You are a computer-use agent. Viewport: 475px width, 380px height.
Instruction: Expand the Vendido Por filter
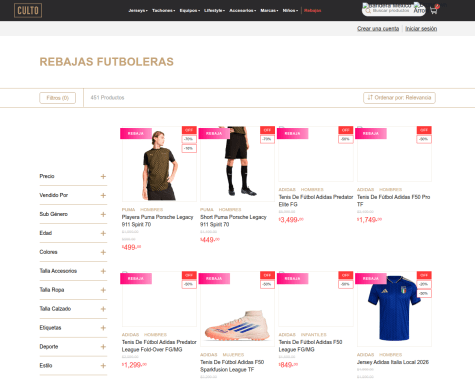(x=73, y=195)
